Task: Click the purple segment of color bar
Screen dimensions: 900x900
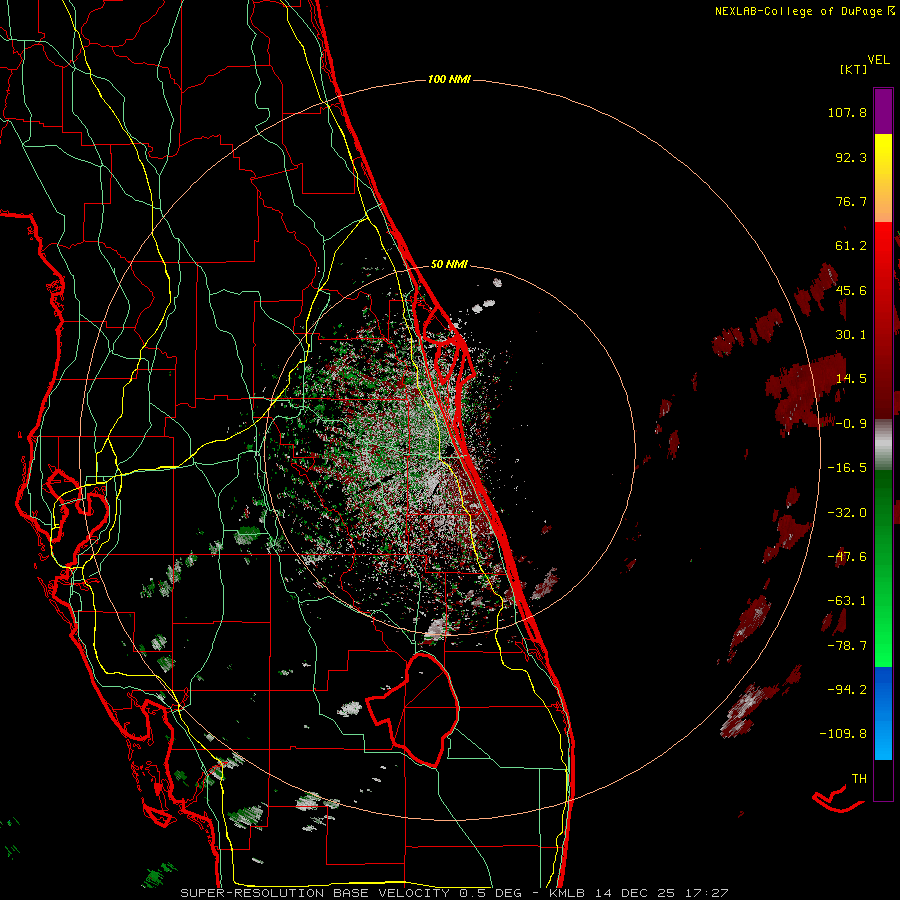Action: [x=883, y=111]
